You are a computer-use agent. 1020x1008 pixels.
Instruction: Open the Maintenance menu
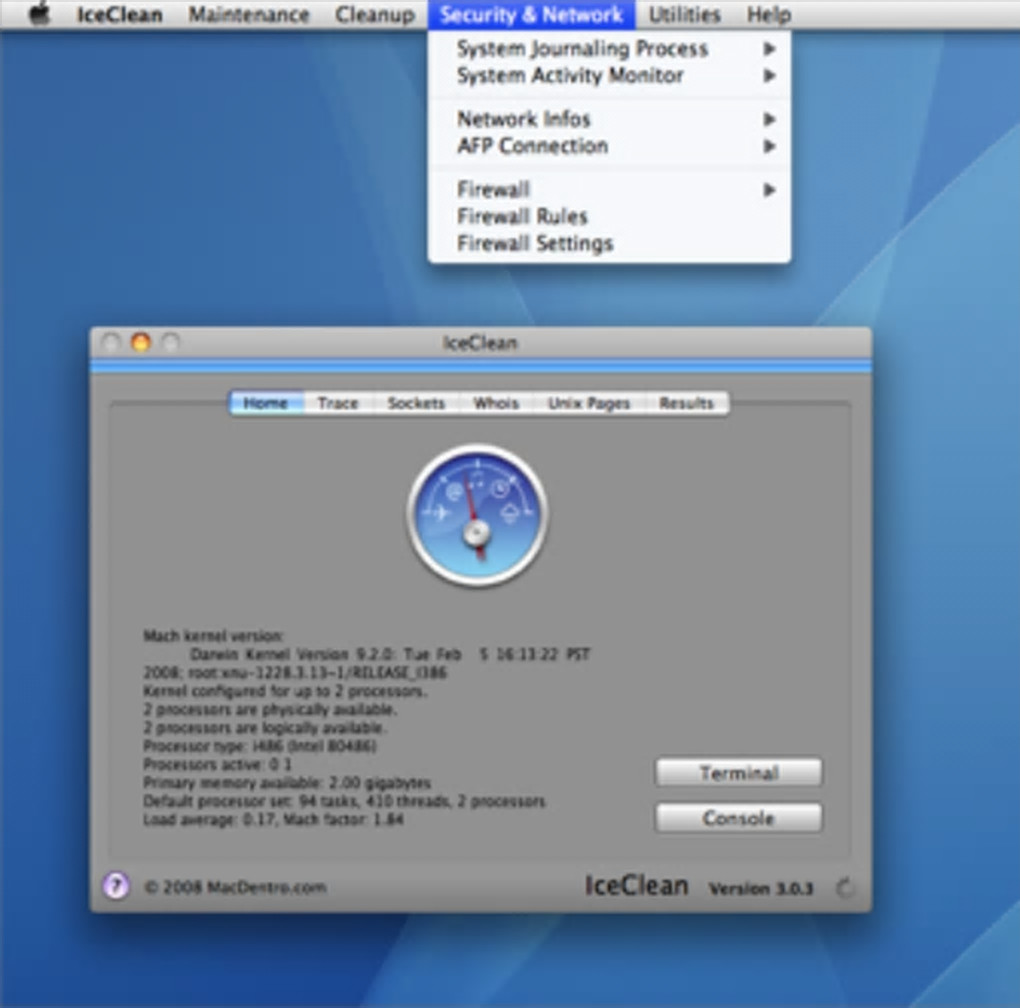(x=248, y=14)
